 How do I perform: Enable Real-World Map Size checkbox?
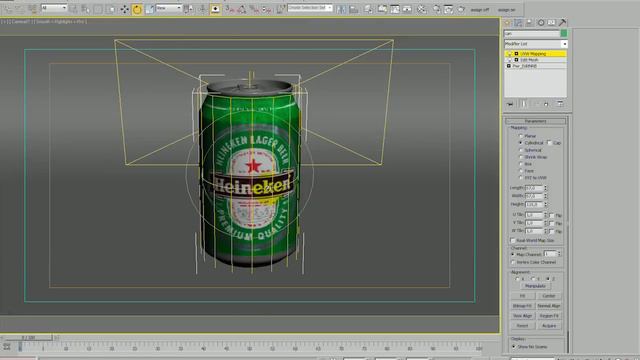pos(513,240)
